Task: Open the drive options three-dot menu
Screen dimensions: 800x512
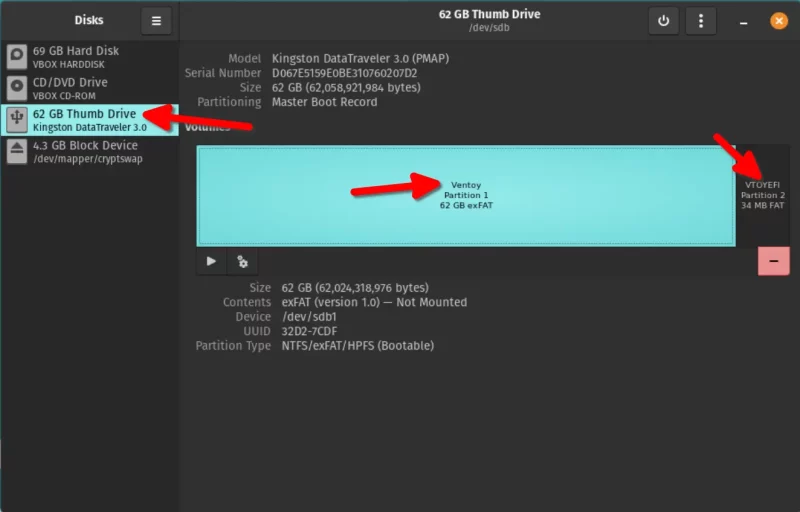Action: [x=701, y=21]
